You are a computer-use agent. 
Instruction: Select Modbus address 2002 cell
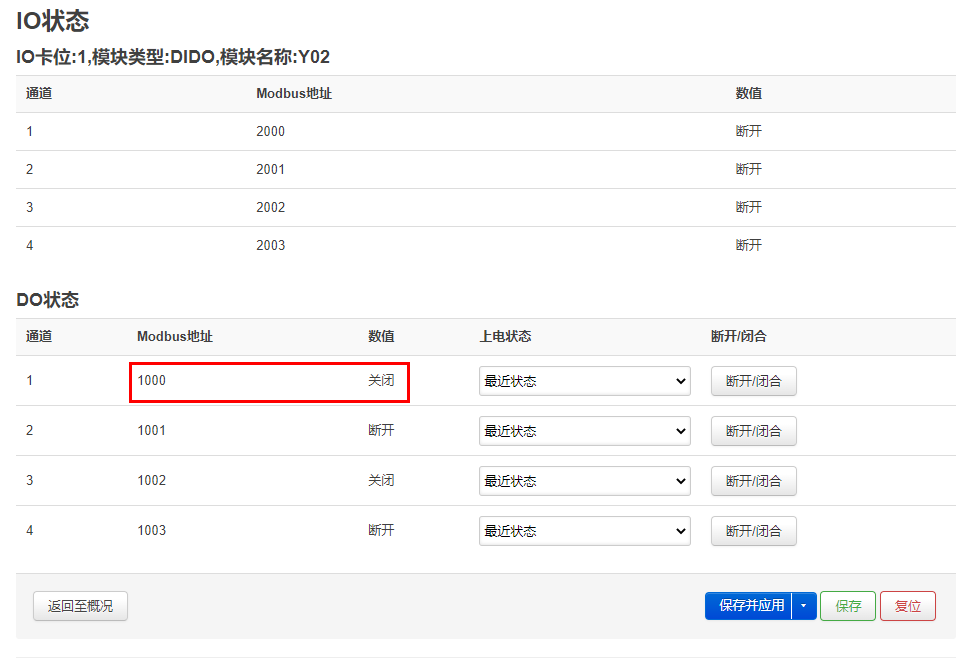pyautogui.click(x=271, y=207)
